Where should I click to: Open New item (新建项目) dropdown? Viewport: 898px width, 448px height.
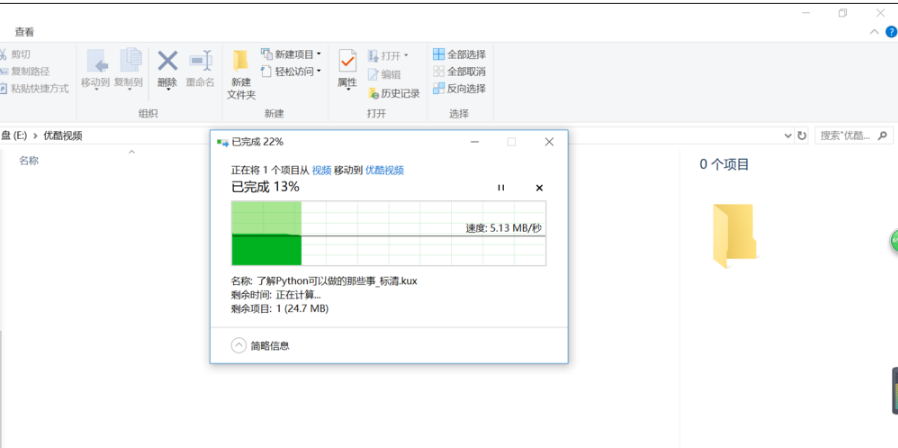(x=291, y=54)
